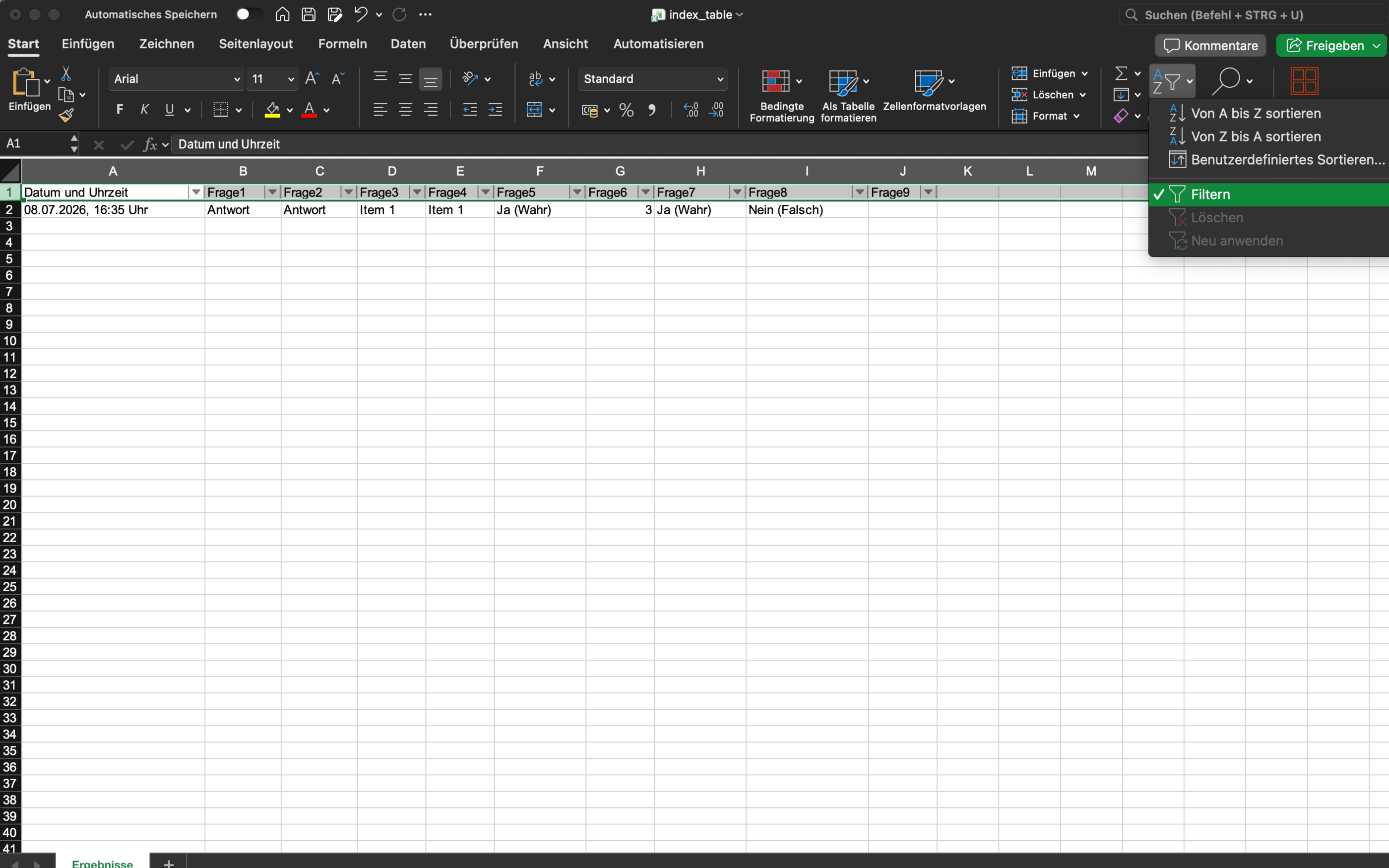Click the Format Painter brush icon
Screen dimensions: 1389x868
[66, 116]
